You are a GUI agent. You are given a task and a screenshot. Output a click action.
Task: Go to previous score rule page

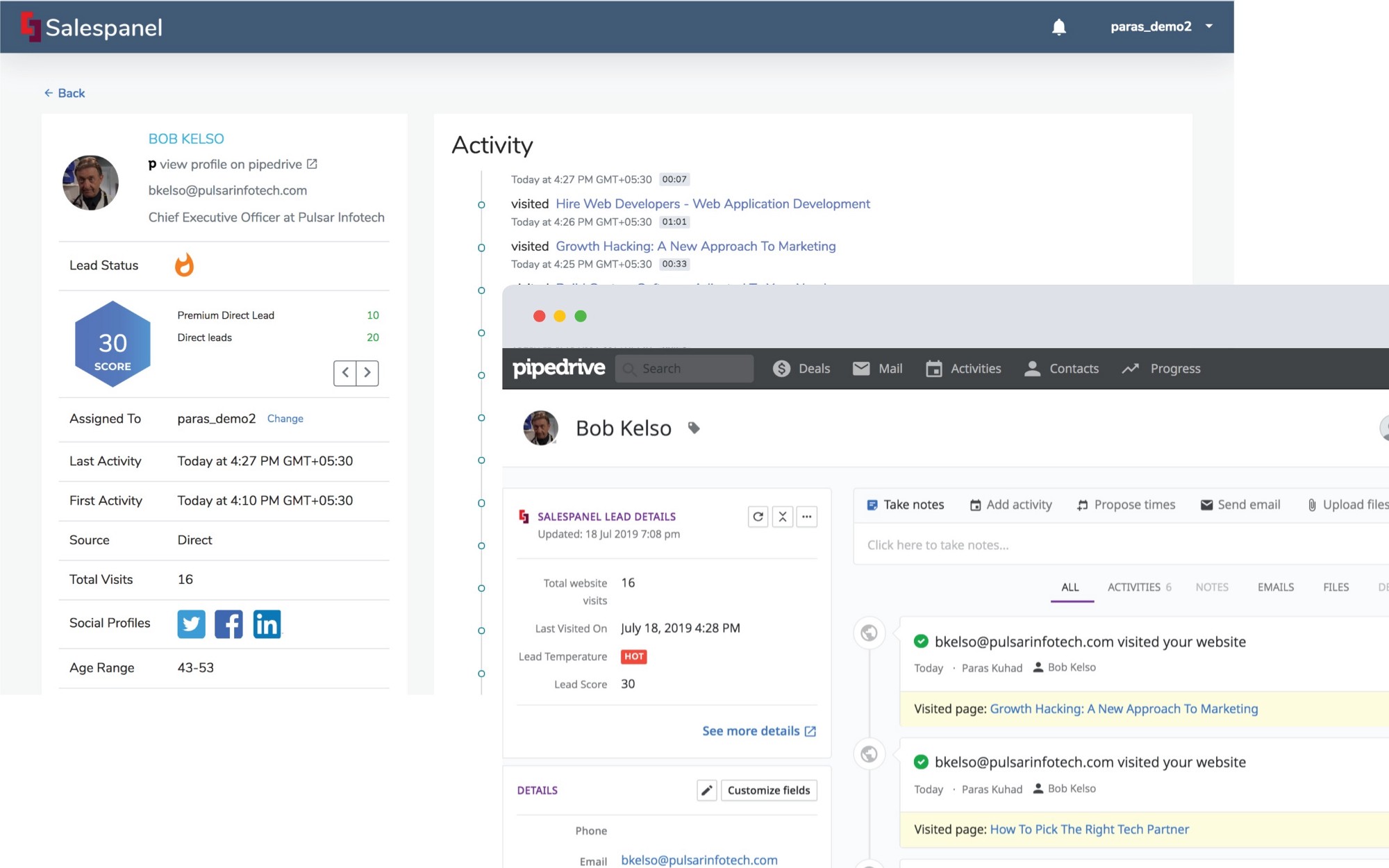point(345,373)
